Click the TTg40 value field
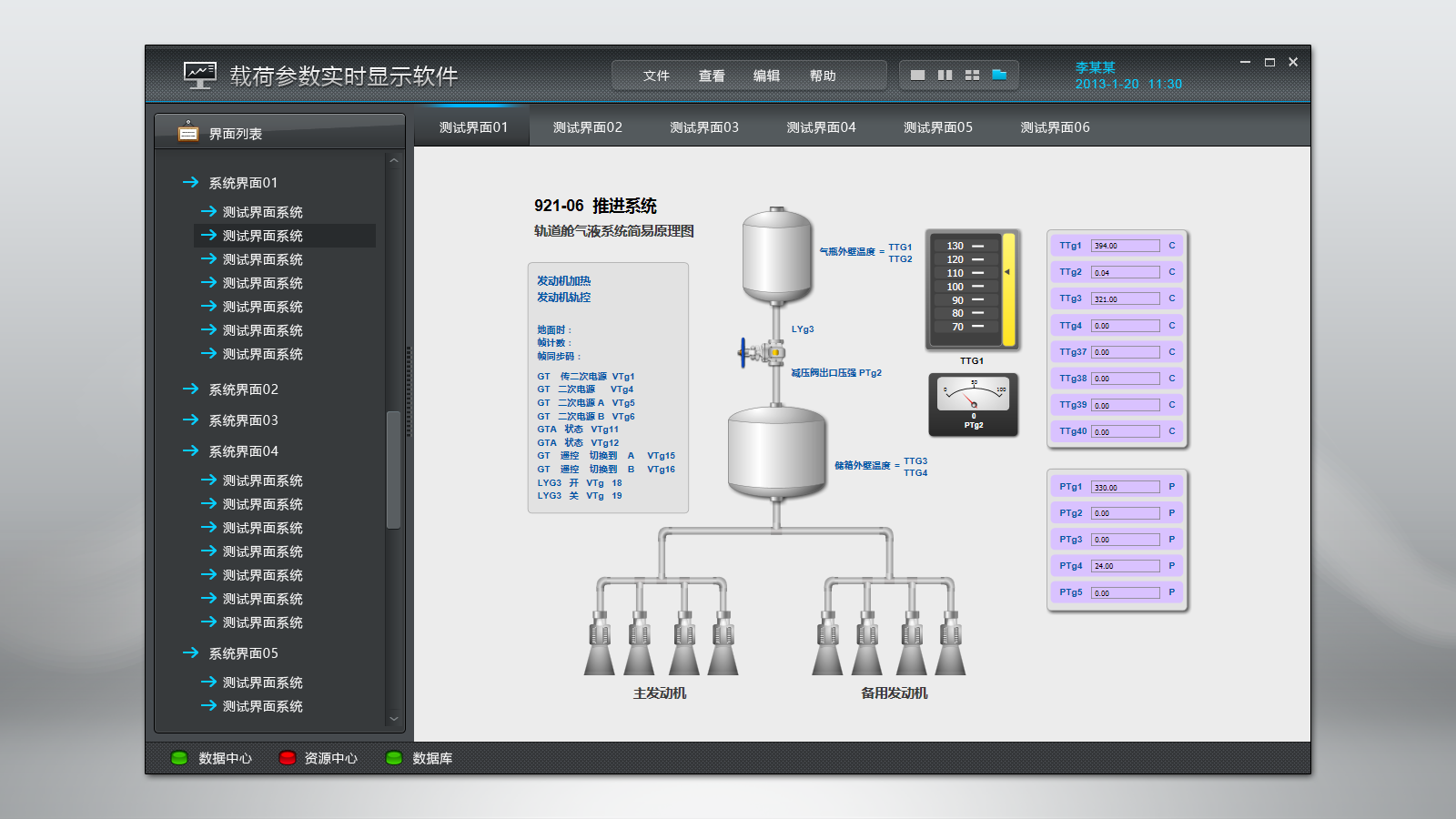Screen dimensions: 1456x819 point(1126,431)
